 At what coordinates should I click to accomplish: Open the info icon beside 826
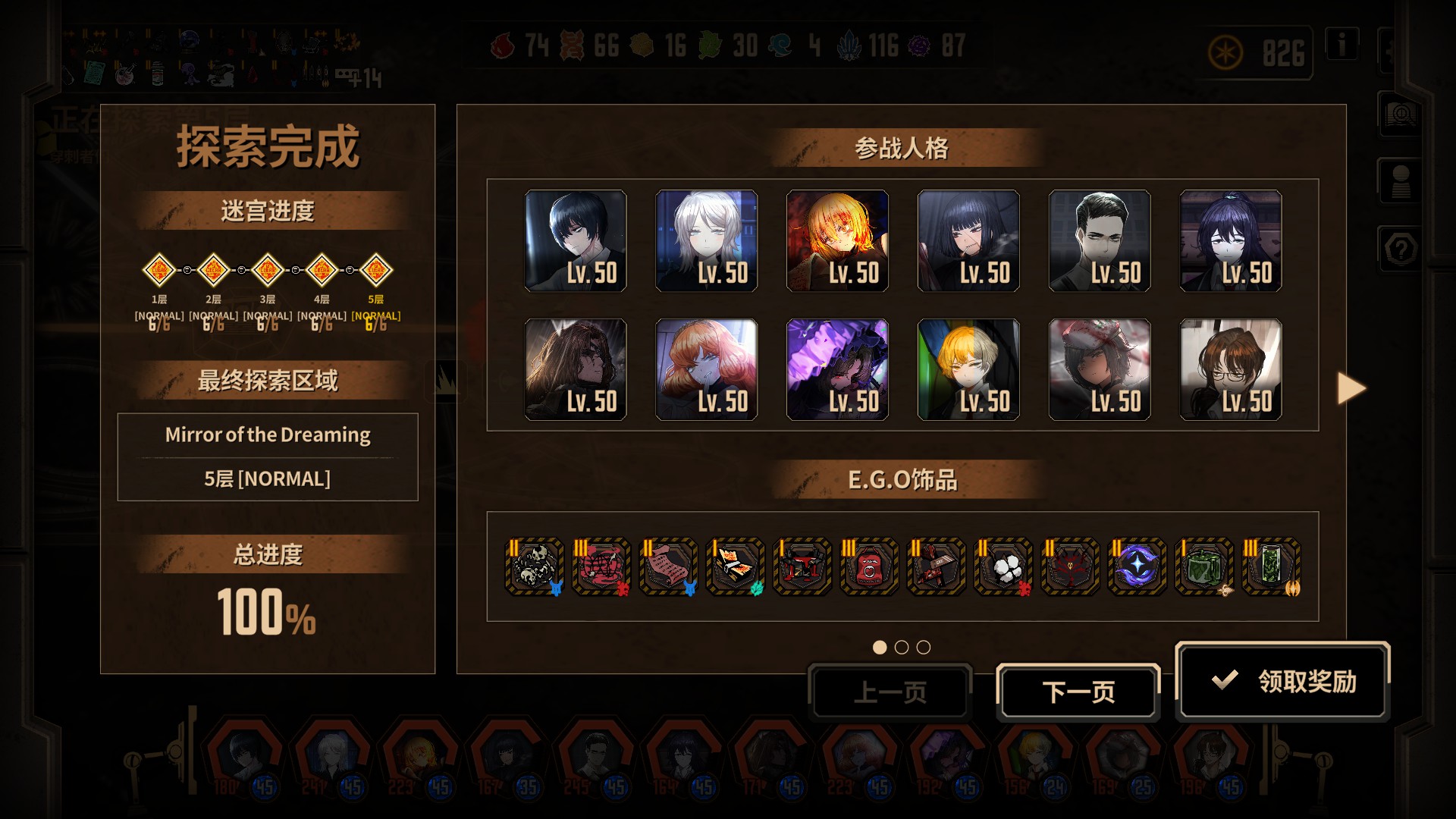point(1341,45)
